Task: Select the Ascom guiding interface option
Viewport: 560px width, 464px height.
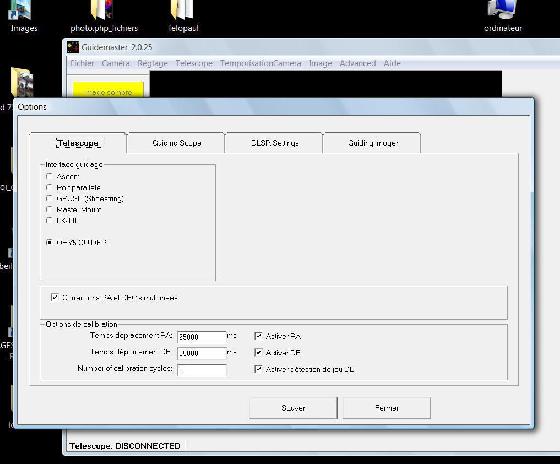Action: click(49, 176)
